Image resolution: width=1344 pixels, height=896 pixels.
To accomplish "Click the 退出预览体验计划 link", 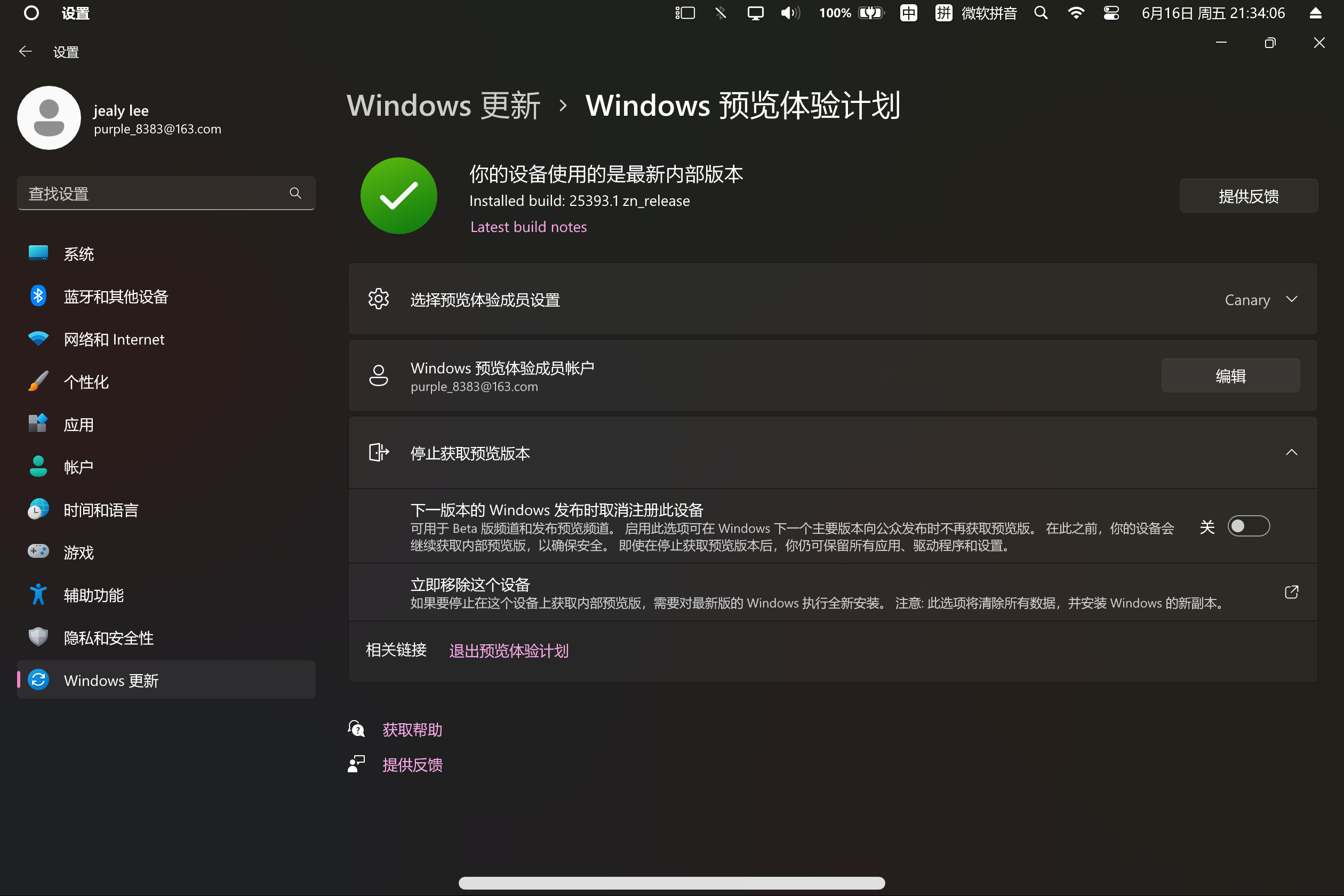I will click(509, 650).
